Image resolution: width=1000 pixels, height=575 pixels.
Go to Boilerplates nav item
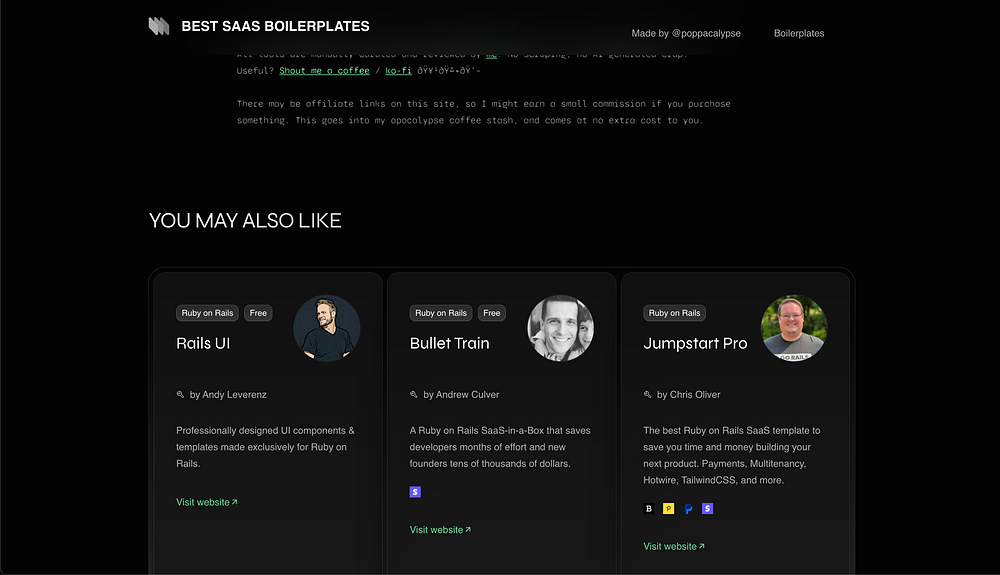(798, 33)
